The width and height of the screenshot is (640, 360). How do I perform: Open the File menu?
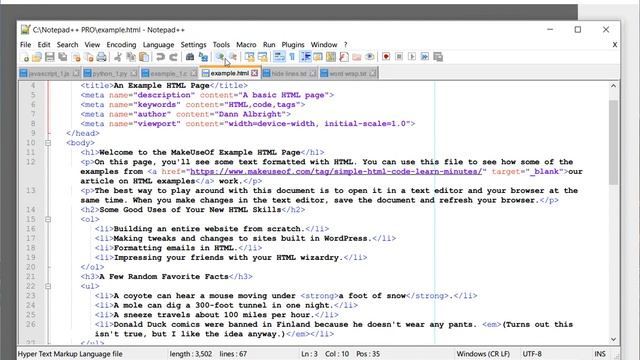[25, 45]
